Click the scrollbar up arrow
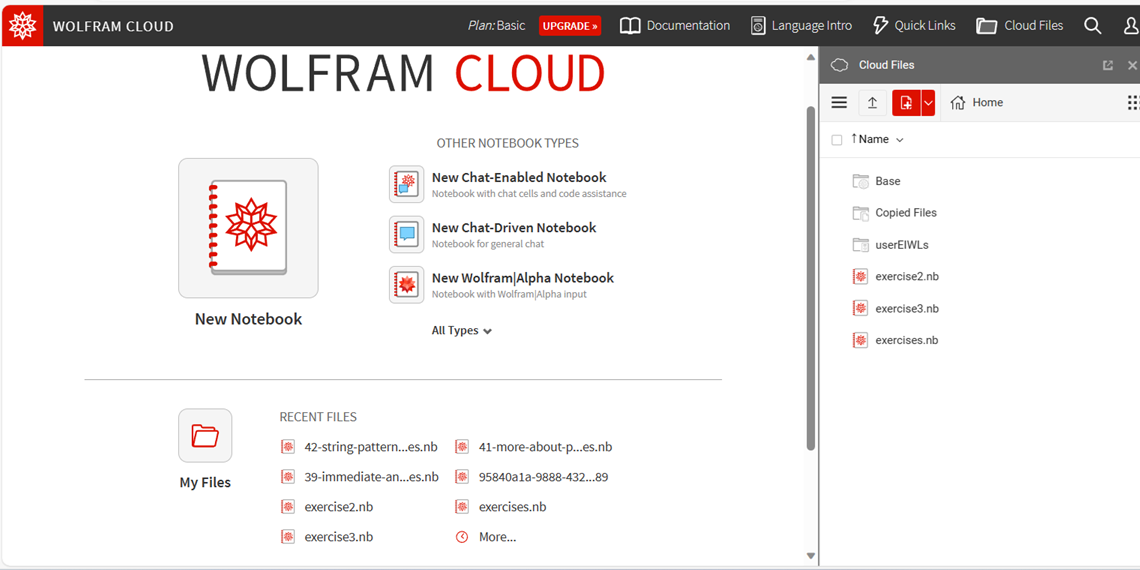 tap(811, 57)
